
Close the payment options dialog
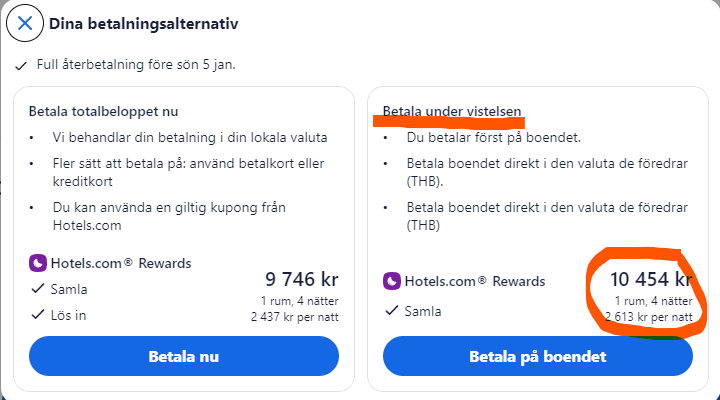tap(26, 23)
